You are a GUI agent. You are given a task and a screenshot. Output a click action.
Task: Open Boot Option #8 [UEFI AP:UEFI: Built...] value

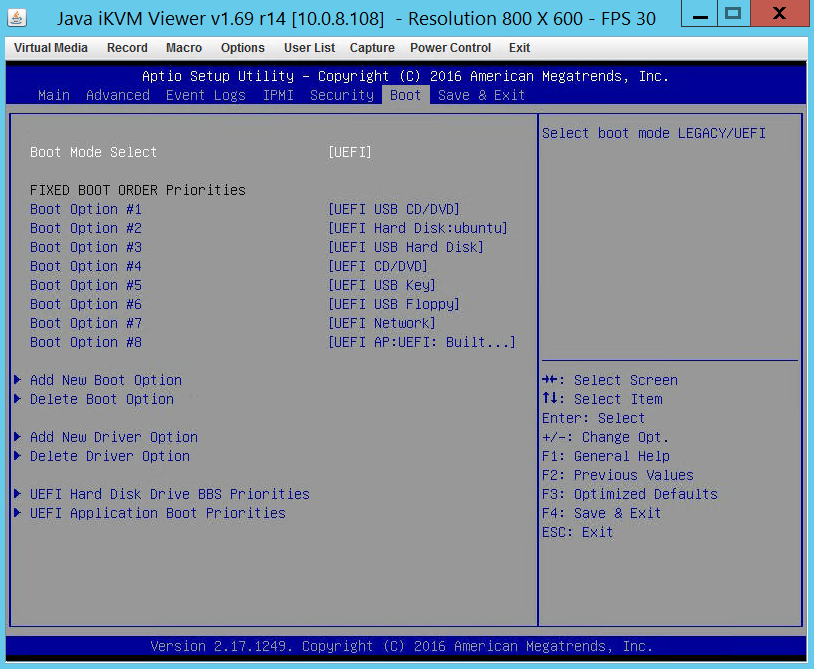422,343
